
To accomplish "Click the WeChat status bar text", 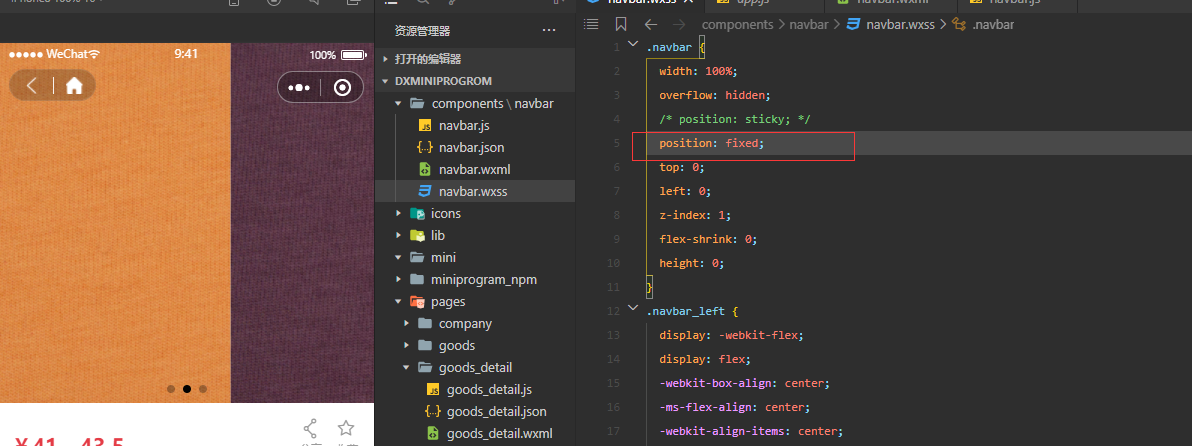I will [x=68, y=55].
